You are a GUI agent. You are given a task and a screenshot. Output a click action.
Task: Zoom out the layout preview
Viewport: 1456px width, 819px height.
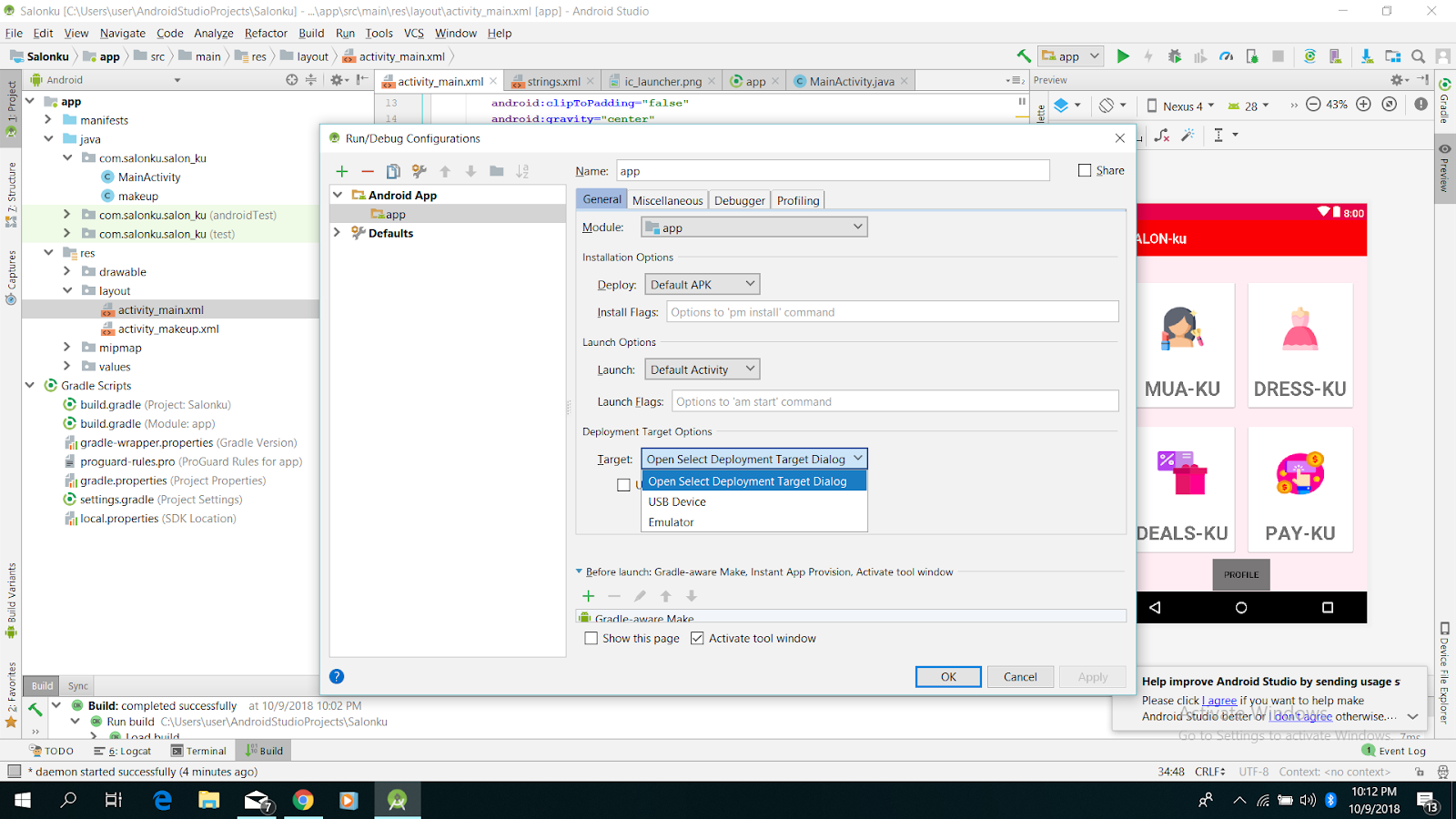(x=1313, y=105)
